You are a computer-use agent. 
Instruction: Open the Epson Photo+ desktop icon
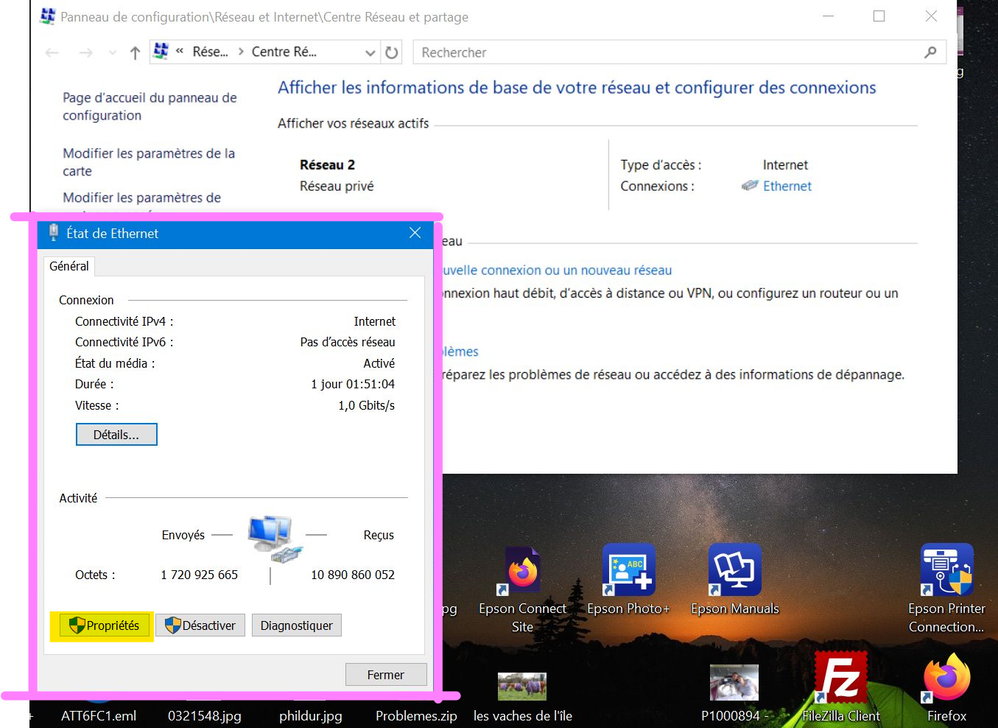click(x=628, y=573)
